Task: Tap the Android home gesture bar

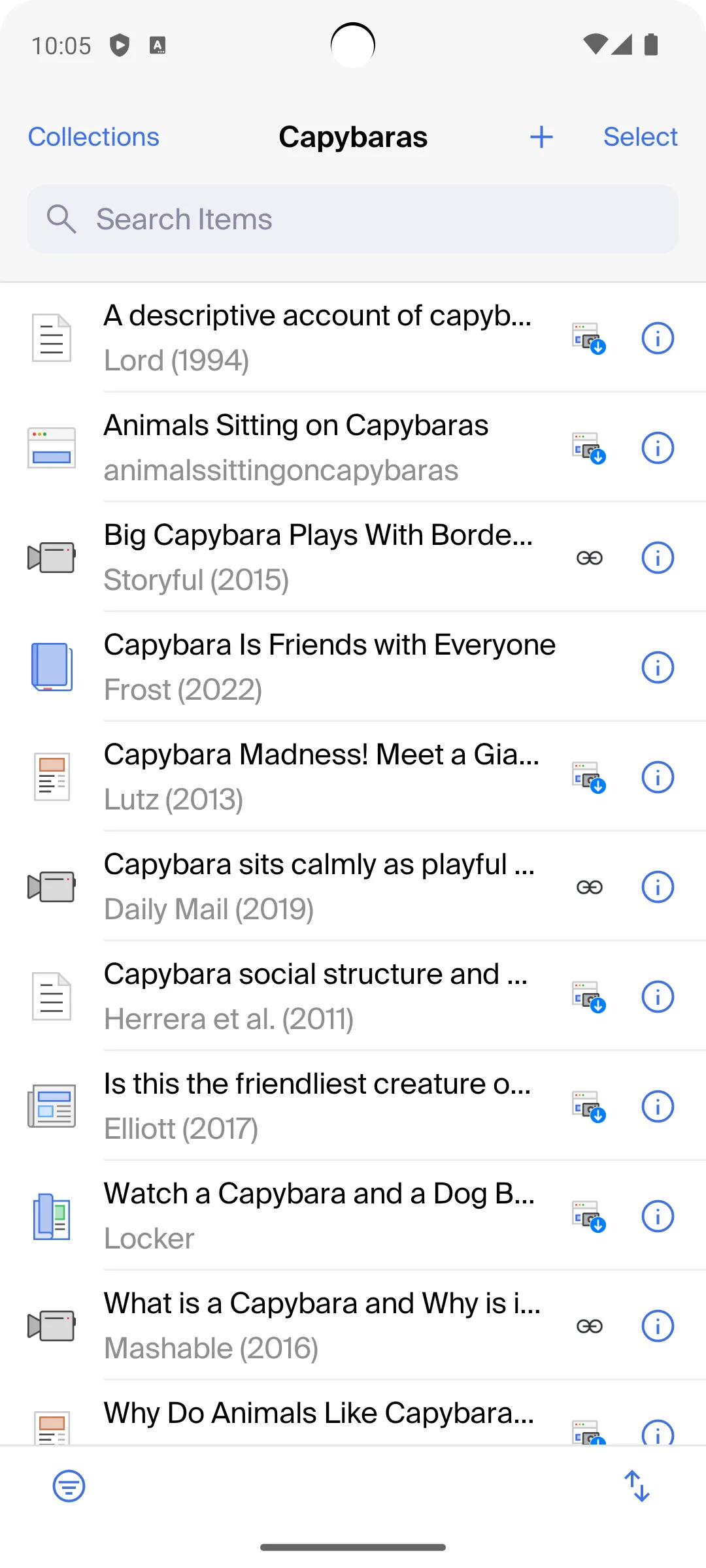Action: click(x=353, y=1547)
